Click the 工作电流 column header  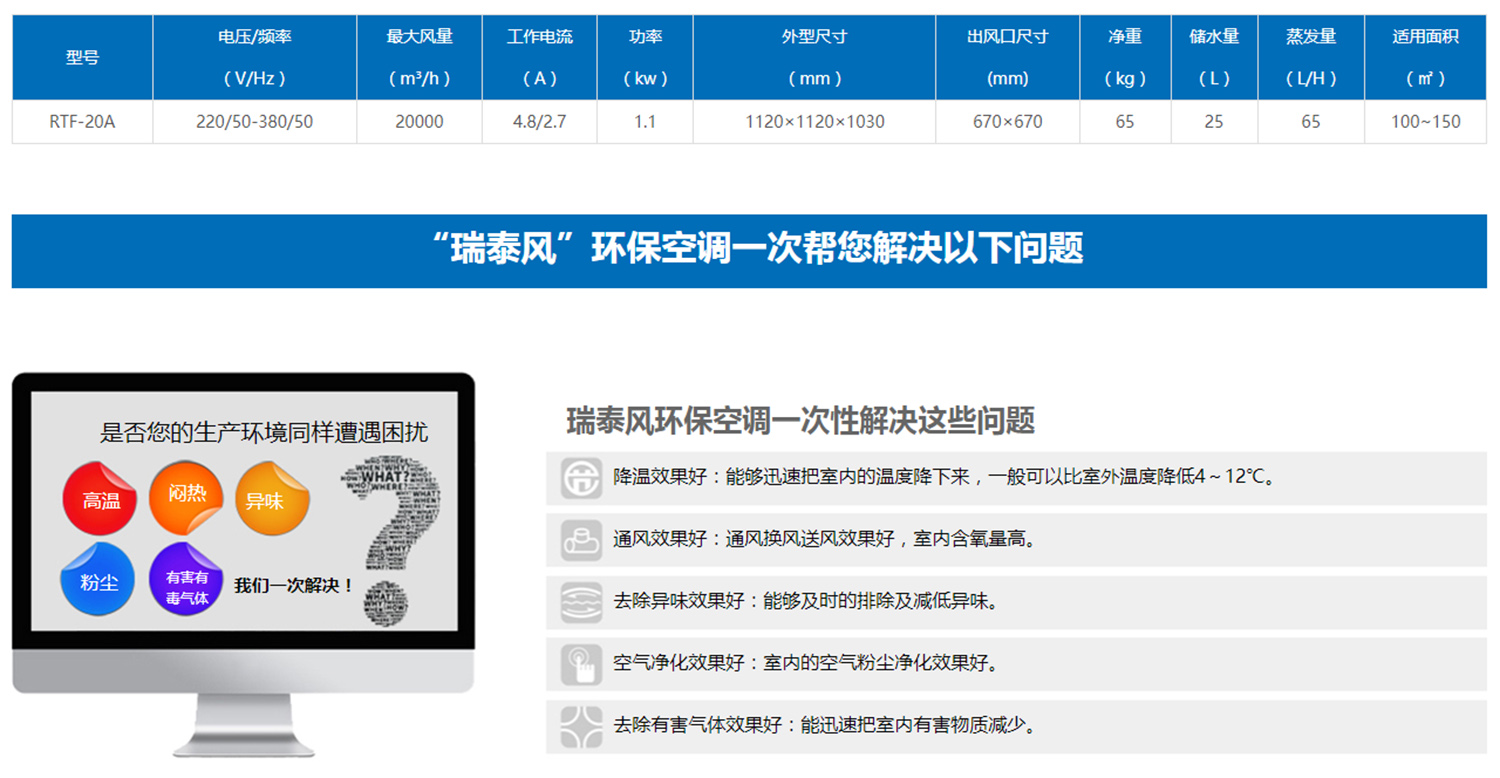click(540, 57)
